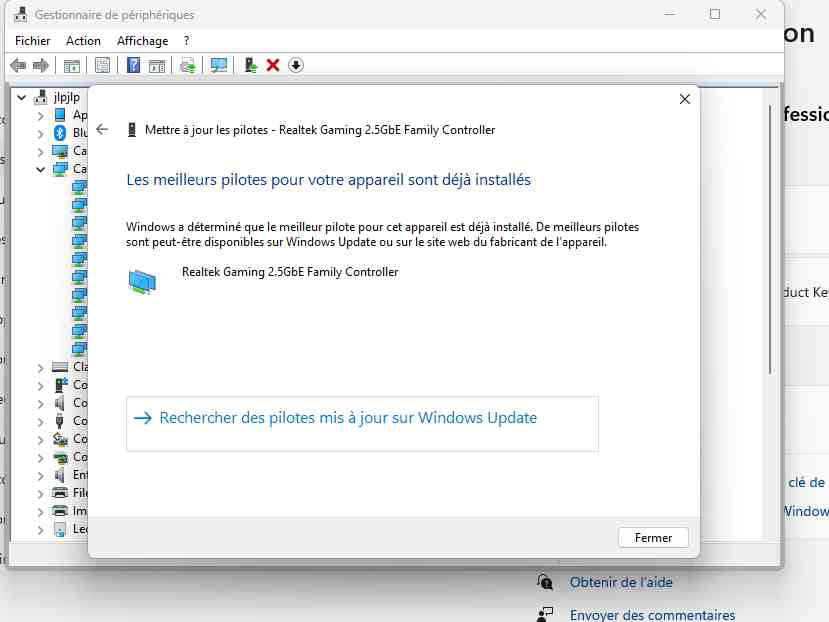Click the help icon beside 'Obtenir de l'aide'

click(545, 582)
